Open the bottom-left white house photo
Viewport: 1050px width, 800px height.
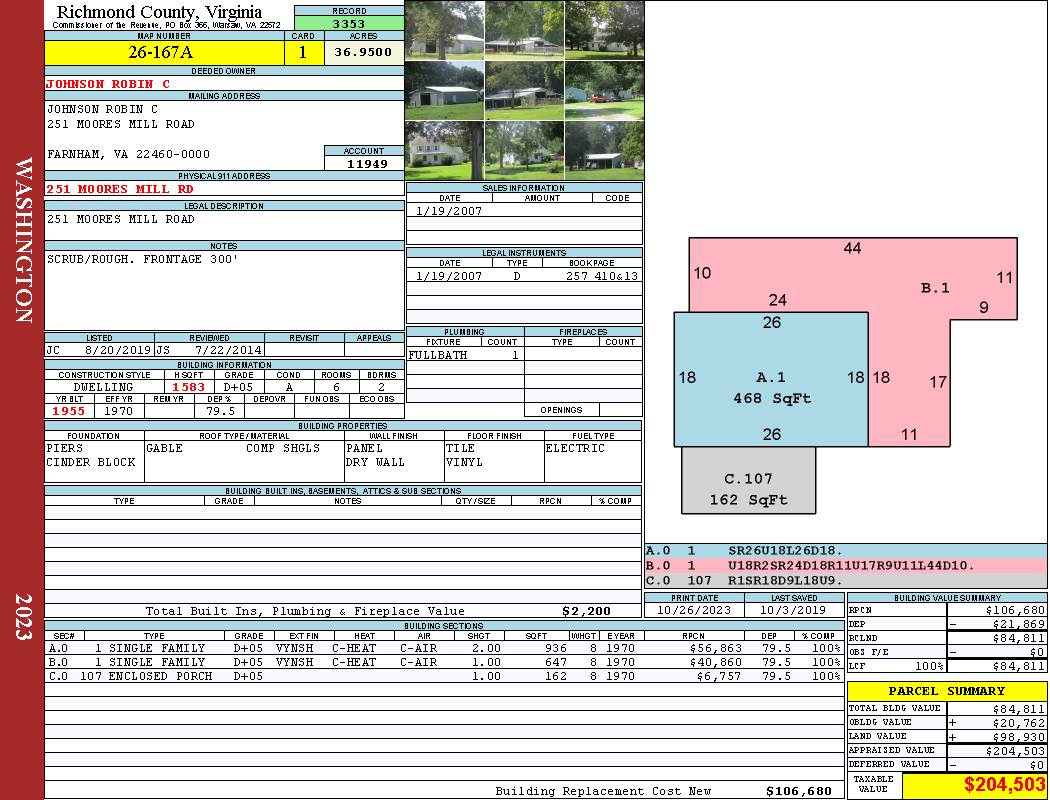(445, 151)
